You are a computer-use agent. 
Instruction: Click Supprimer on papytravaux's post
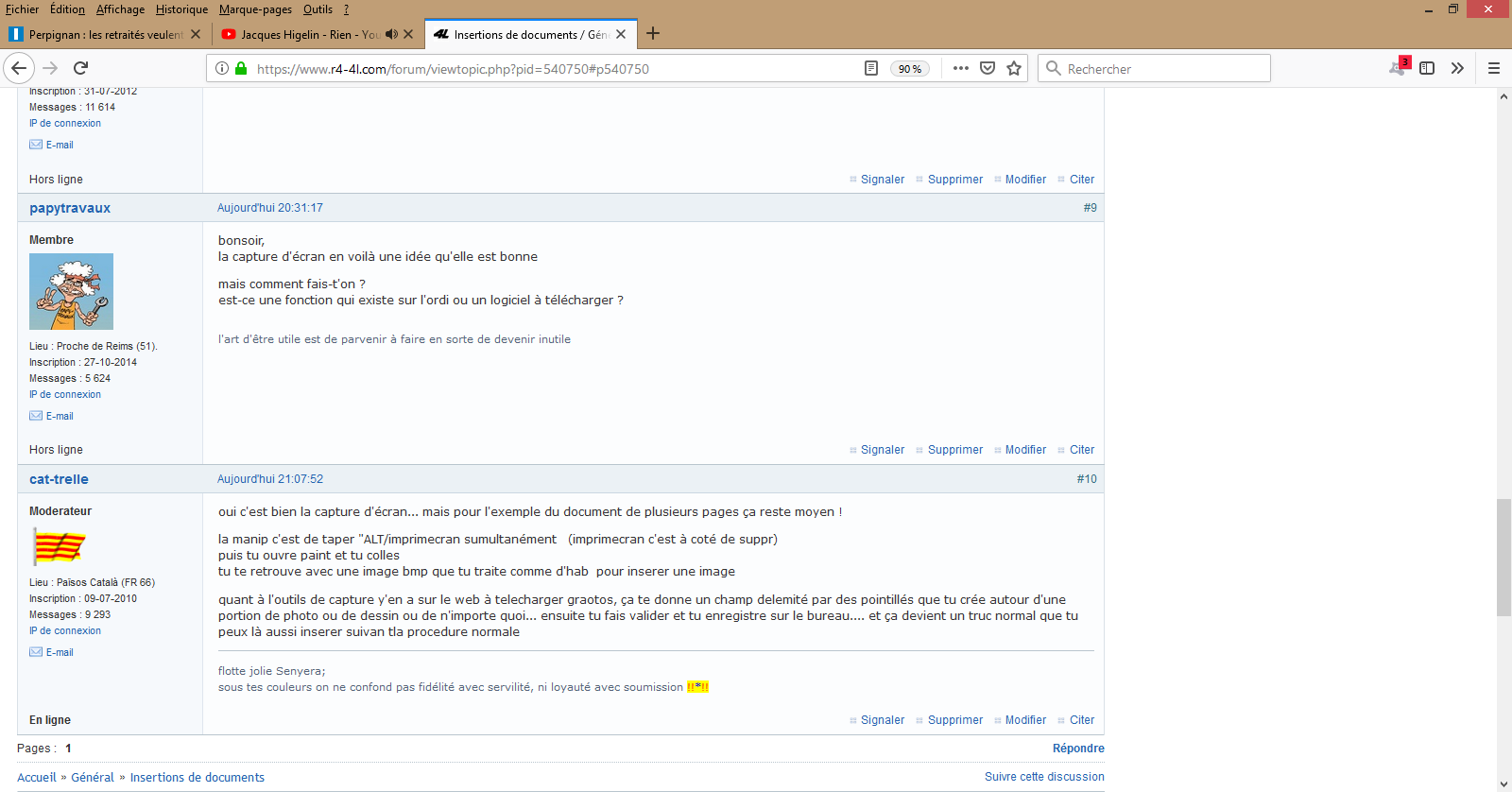click(955, 450)
